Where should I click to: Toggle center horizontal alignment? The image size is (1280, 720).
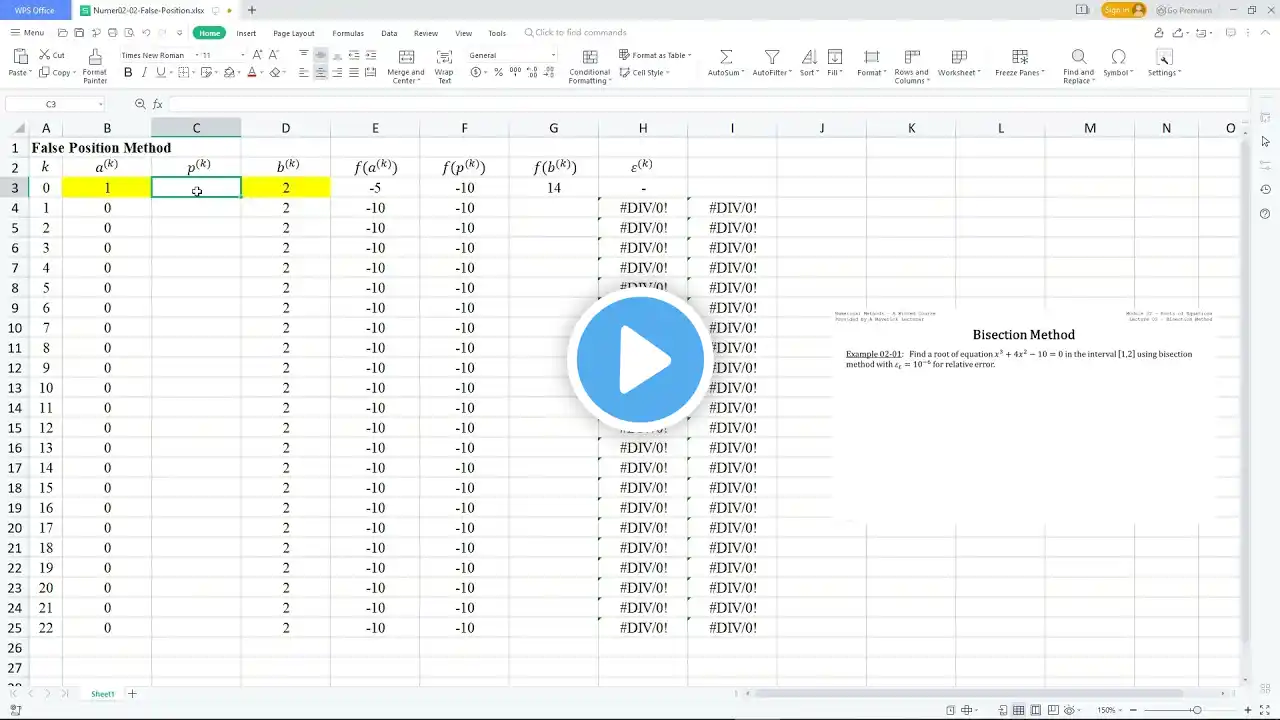click(x=321, y=72)
